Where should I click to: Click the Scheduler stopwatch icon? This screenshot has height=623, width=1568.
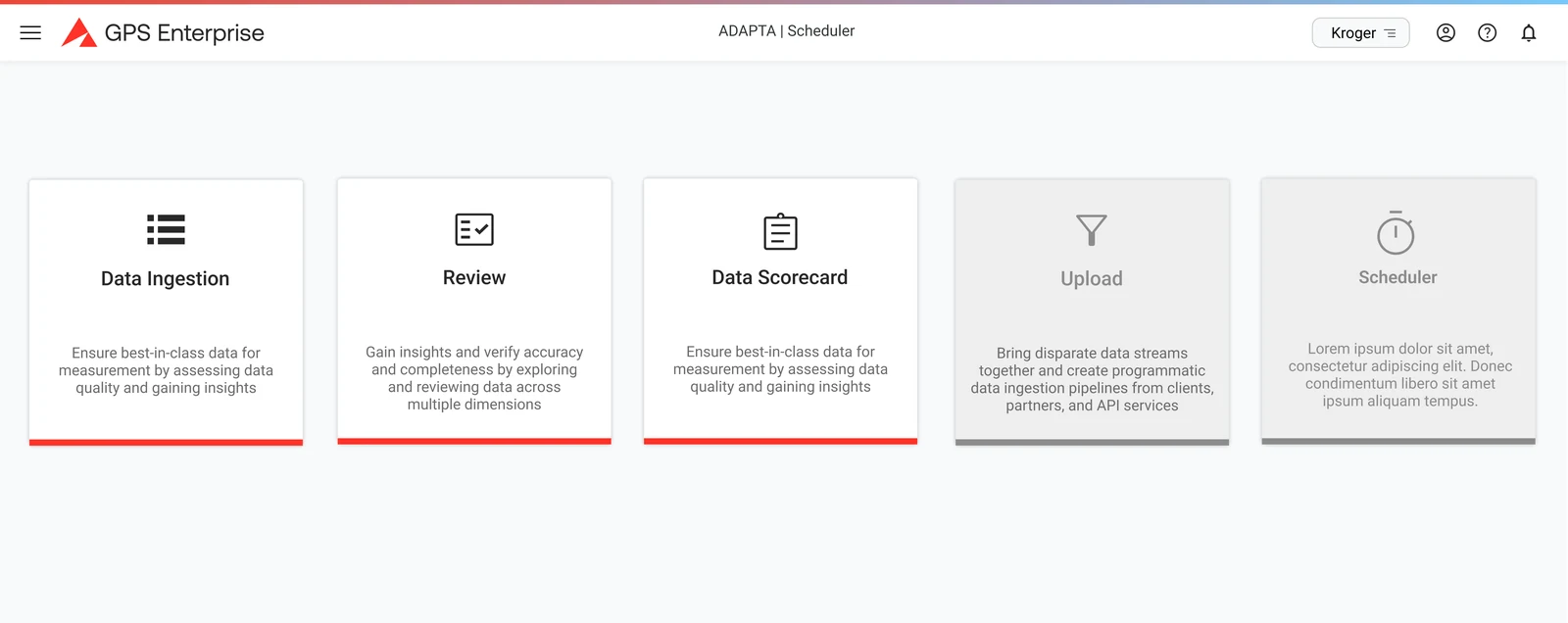tap(1396, 232)
